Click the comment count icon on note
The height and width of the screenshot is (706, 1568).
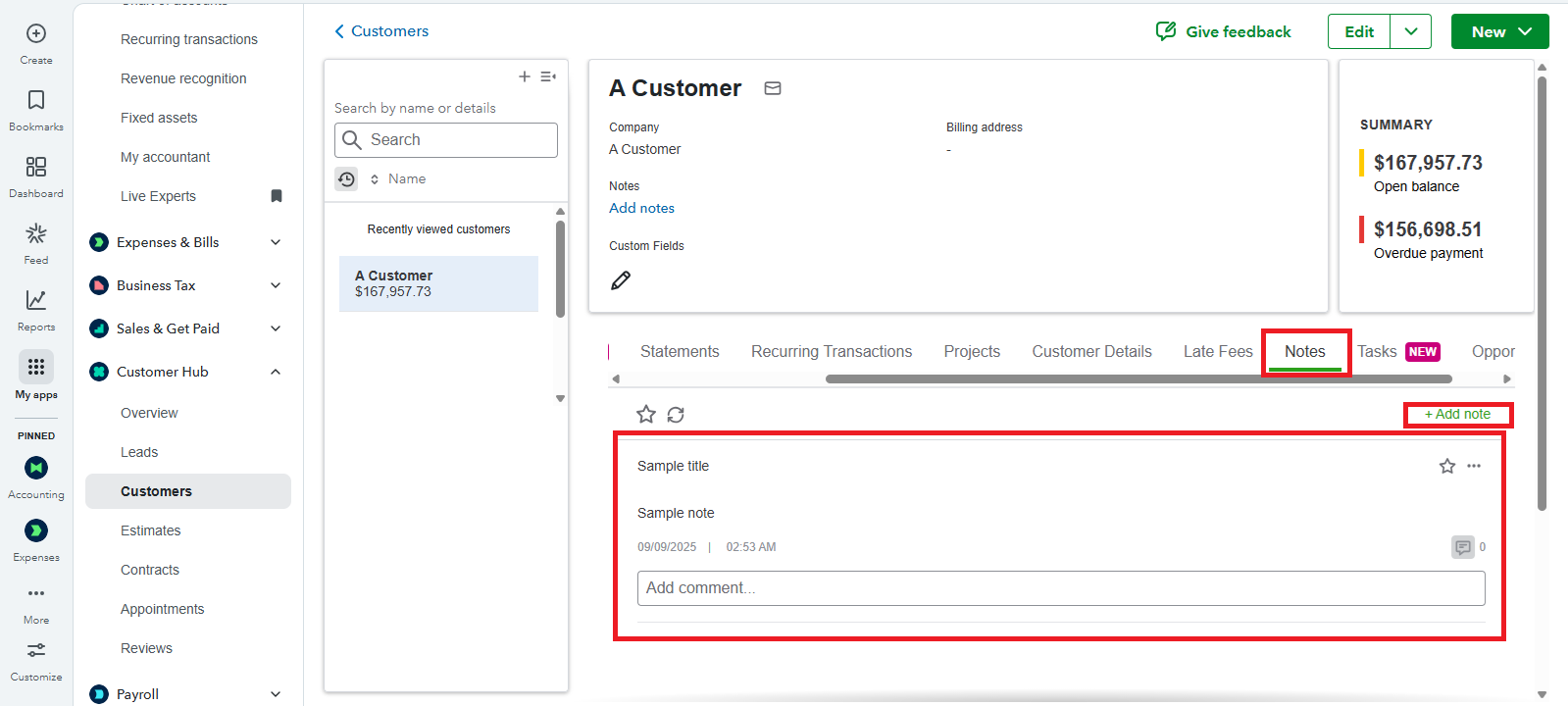coord(1463,547)
